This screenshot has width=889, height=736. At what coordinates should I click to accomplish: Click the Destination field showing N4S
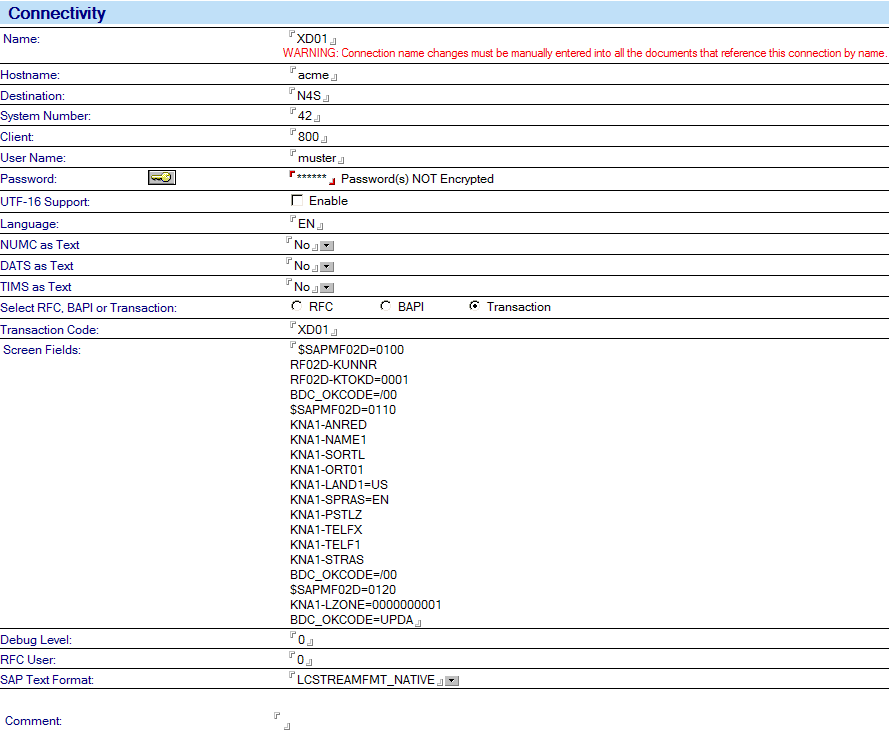(309, 95)
